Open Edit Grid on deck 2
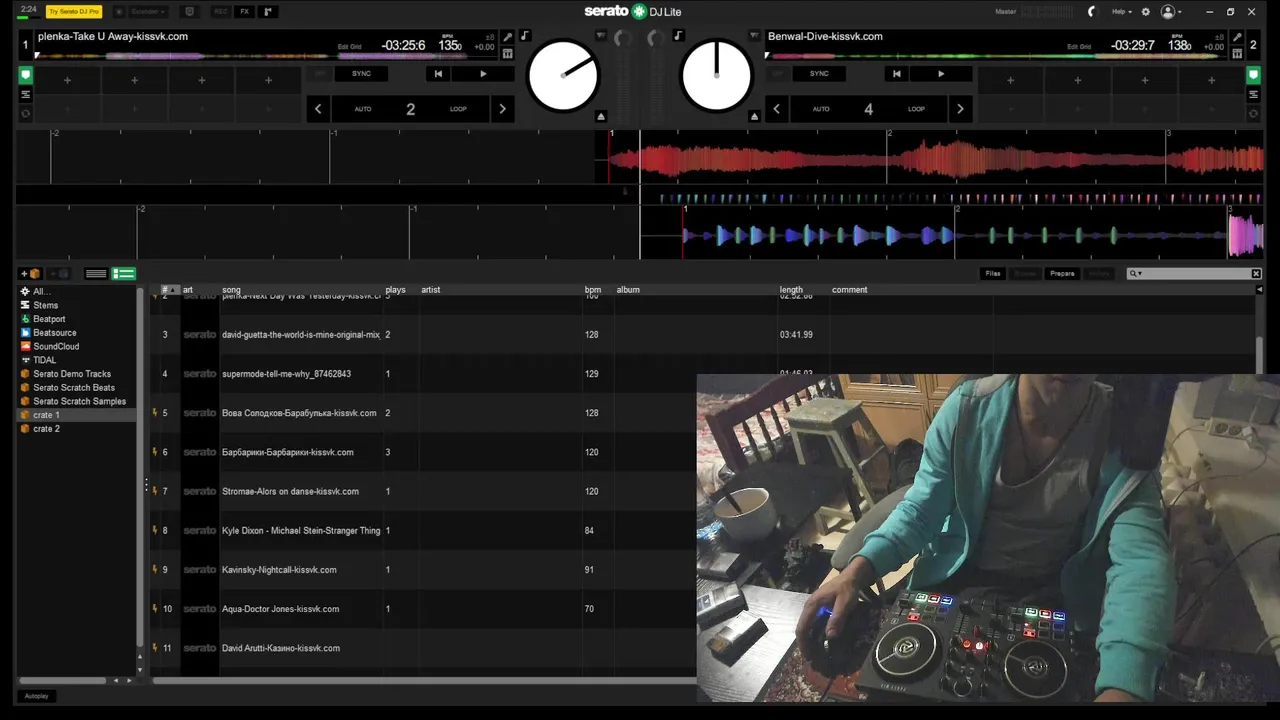This screenshot has height=720, width=1280. click(1079, 47)
